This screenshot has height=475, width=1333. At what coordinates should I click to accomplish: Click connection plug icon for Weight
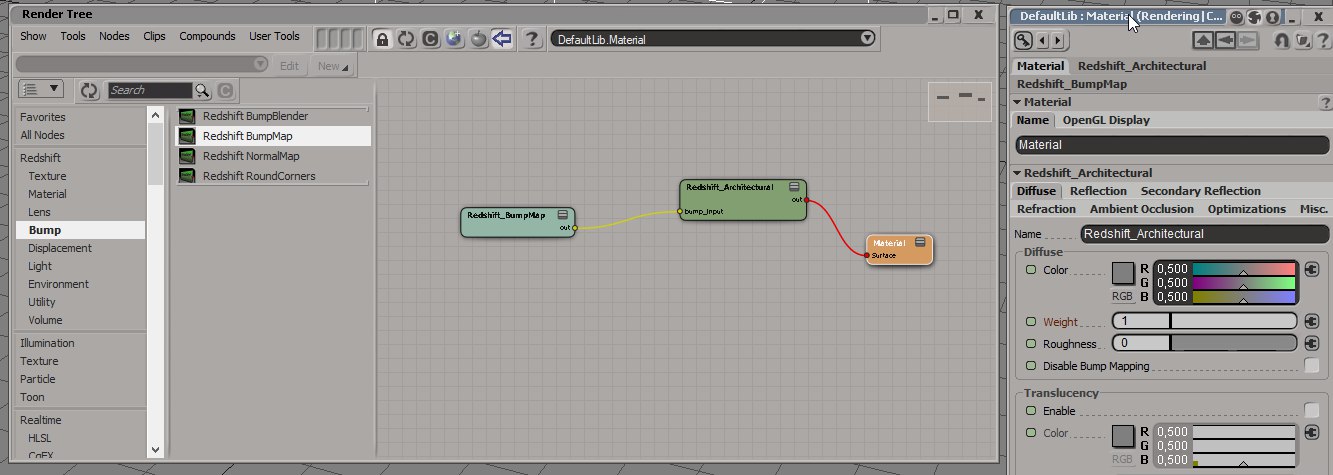[1311, 321]
